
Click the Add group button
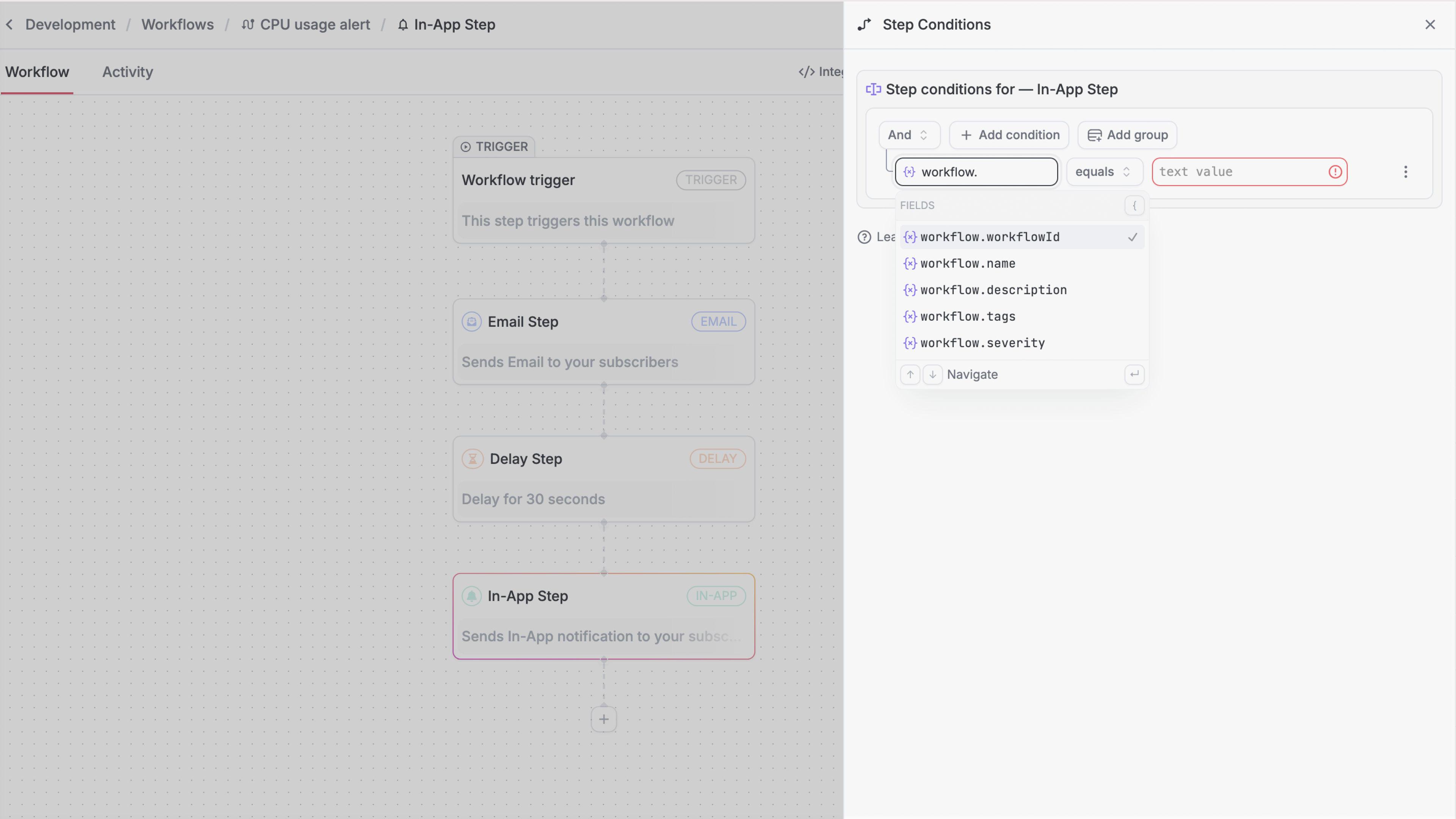click(x=1127, y=135)
